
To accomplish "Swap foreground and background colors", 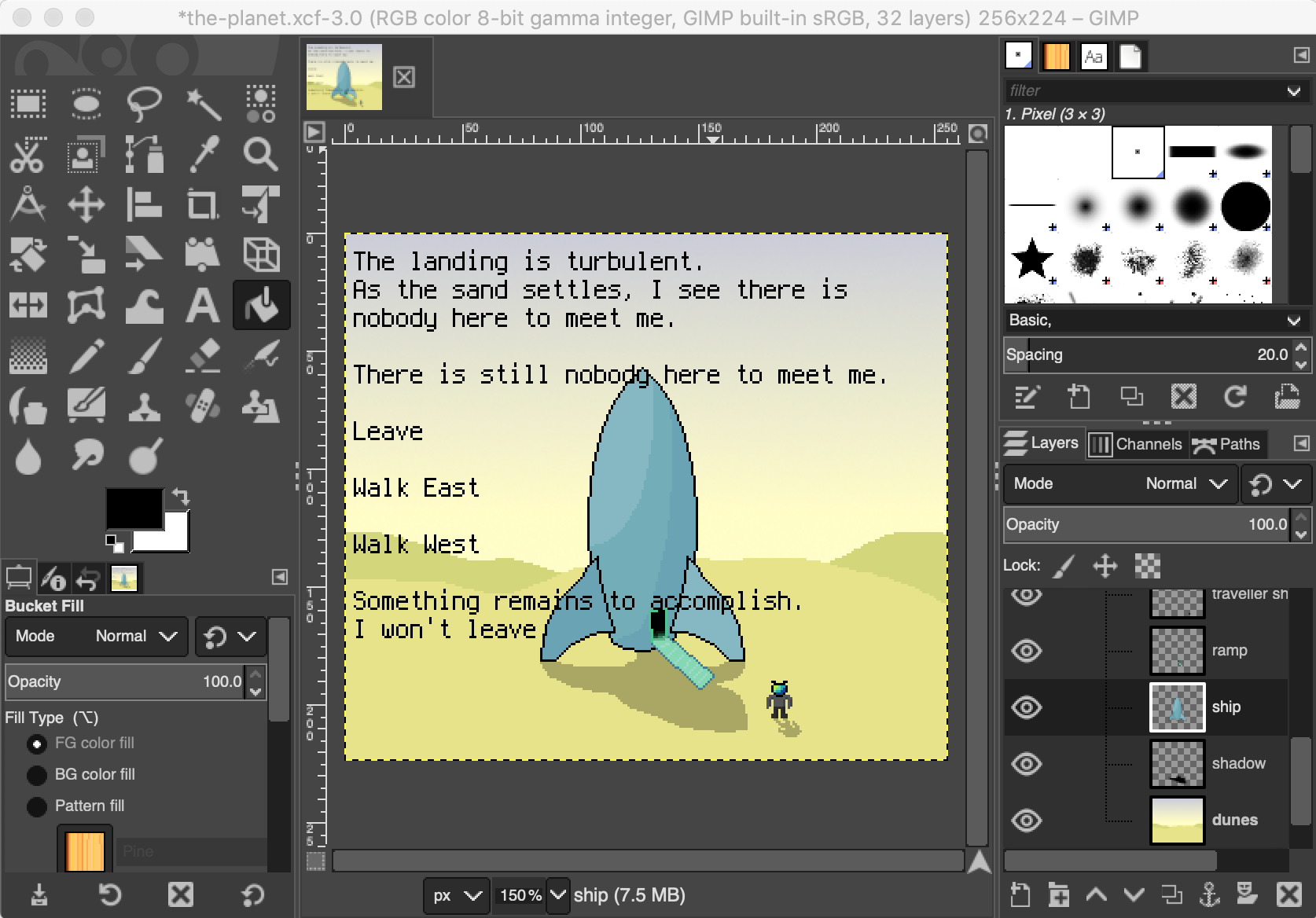I will point(181,497).
